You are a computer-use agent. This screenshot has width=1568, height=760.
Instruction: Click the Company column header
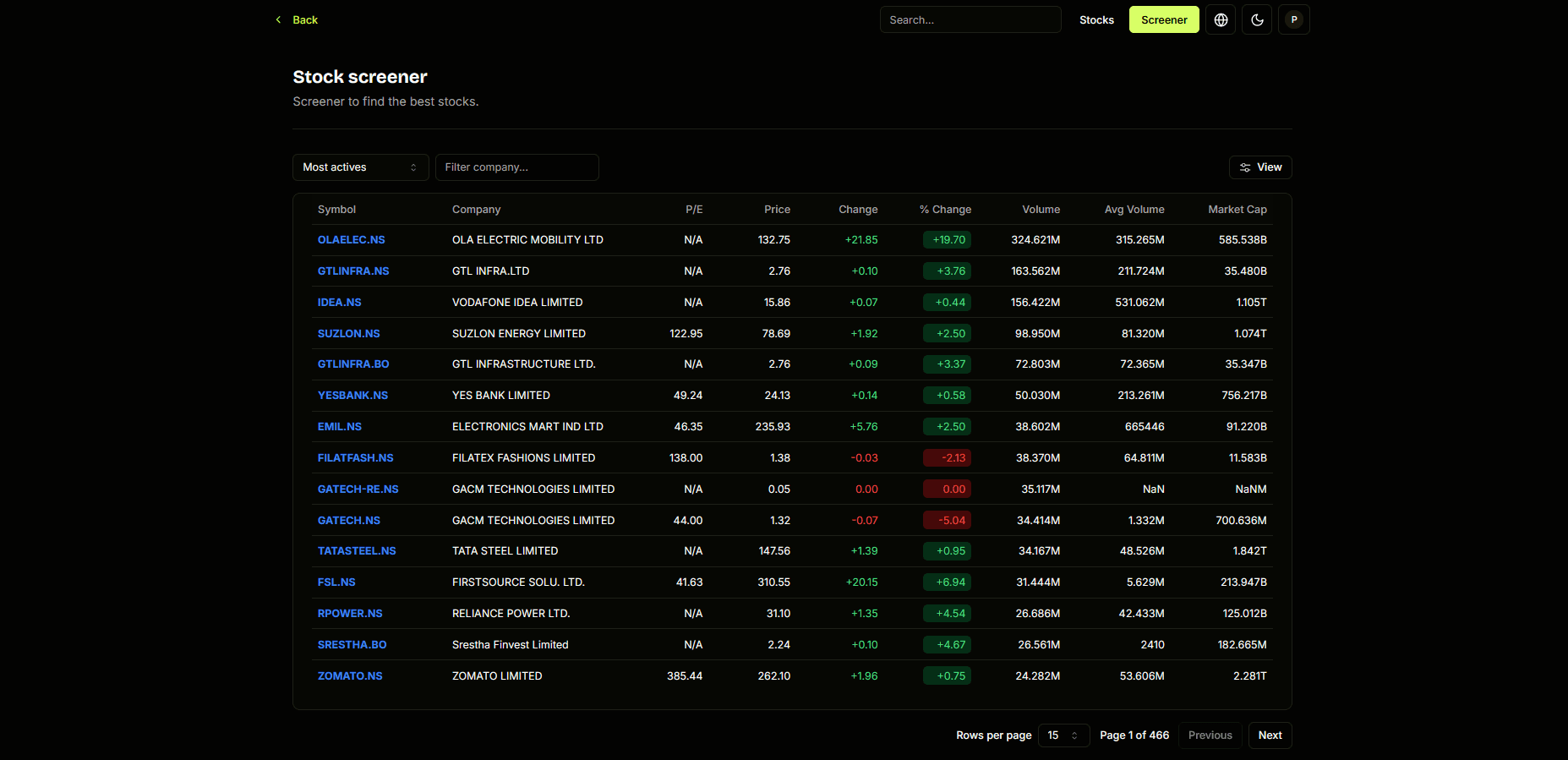(476, 210)
